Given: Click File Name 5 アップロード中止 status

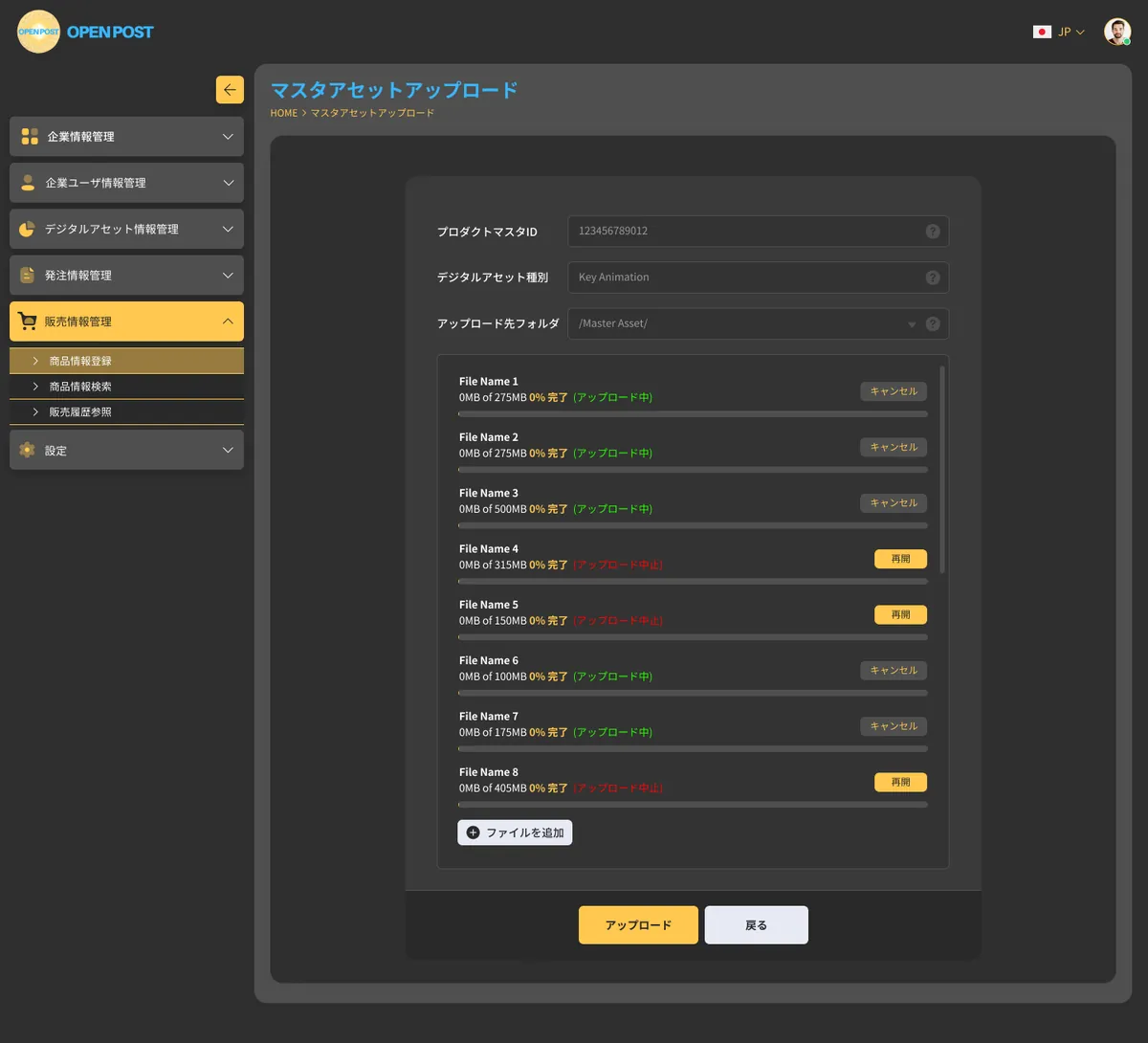Looking at the screenshot, I should 618,621.
